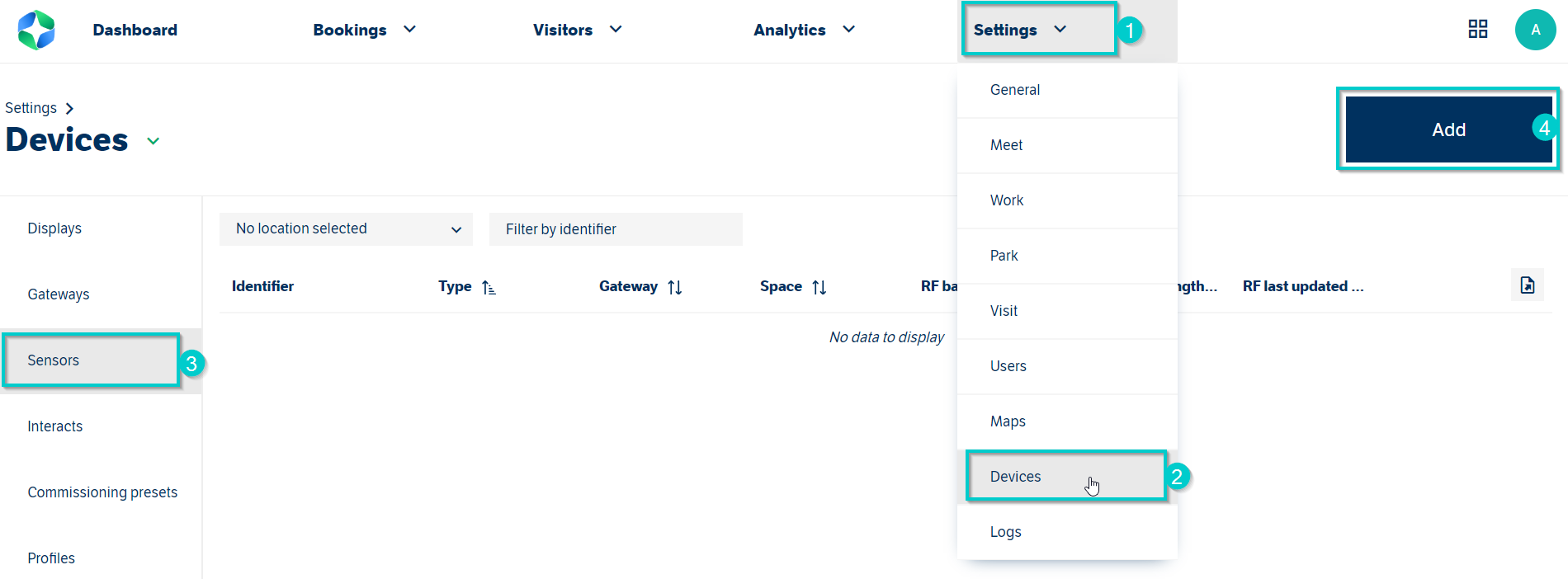Image resolution: width=1568 pixels, height=579 pixels.
Task: Sort table by Type column icon
Action: point(489,287)
